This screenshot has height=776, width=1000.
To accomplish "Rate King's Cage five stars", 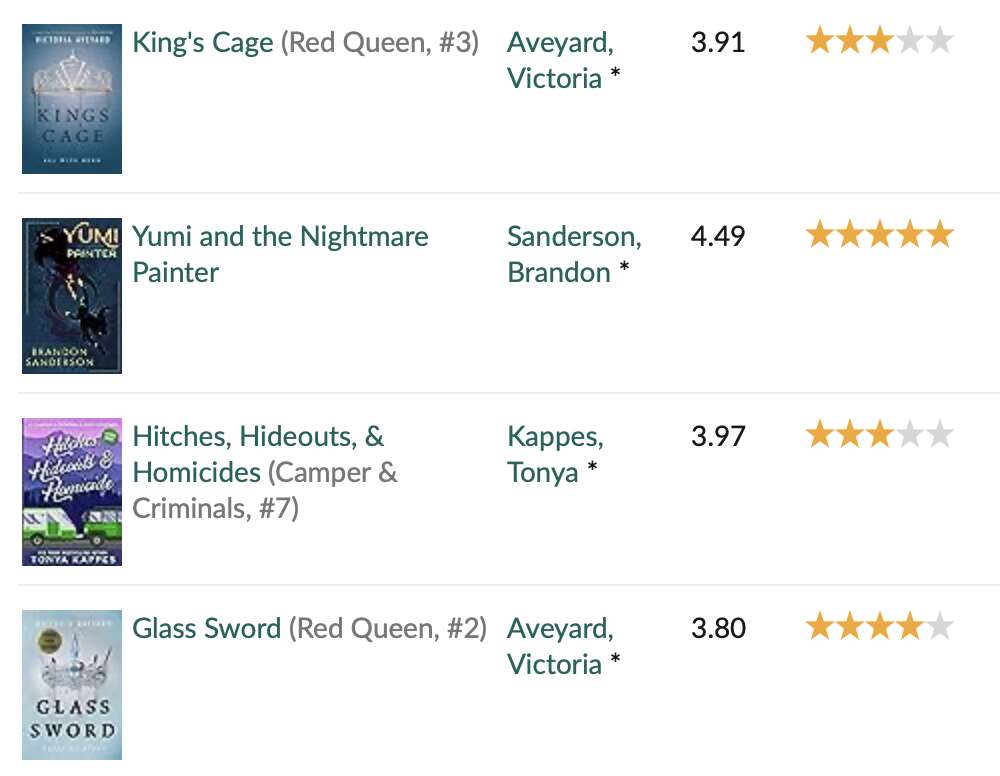I will click(x=940, y=41).
